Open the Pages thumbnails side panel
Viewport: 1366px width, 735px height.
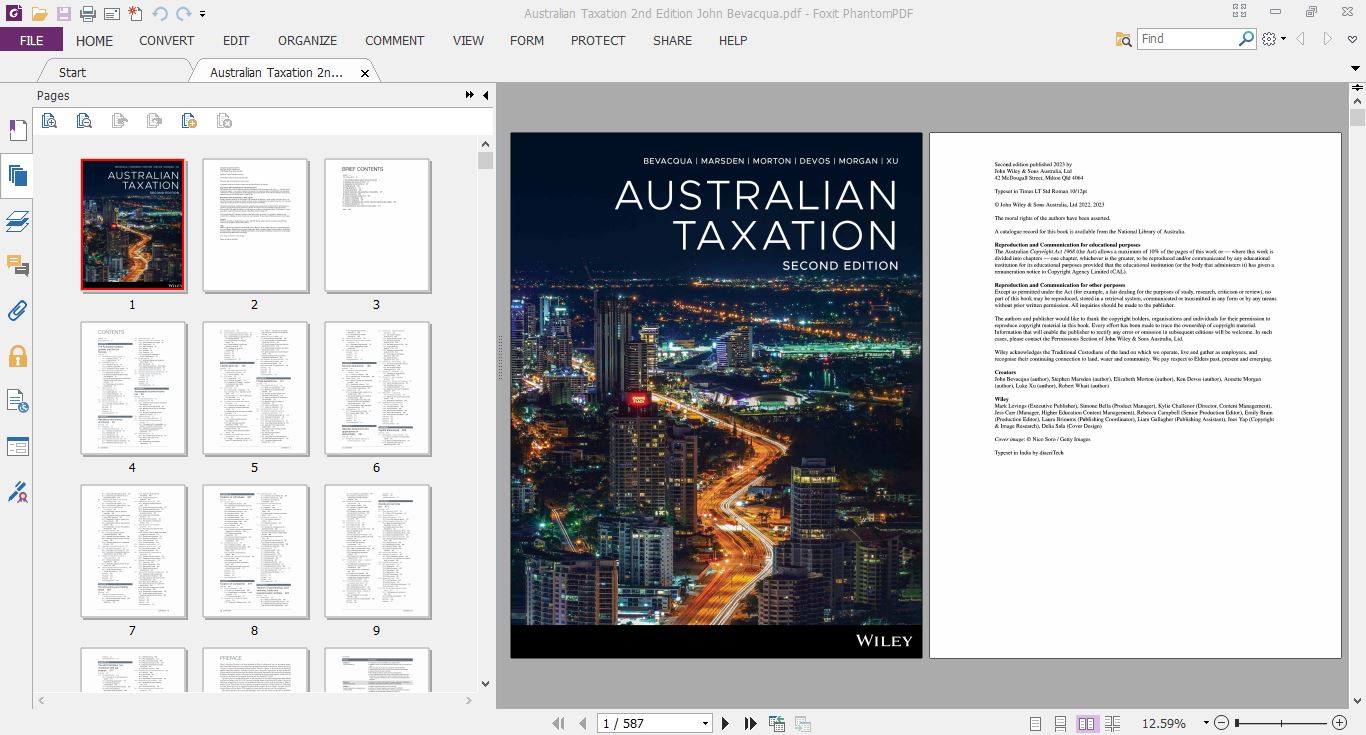click(x=17, y=176)
